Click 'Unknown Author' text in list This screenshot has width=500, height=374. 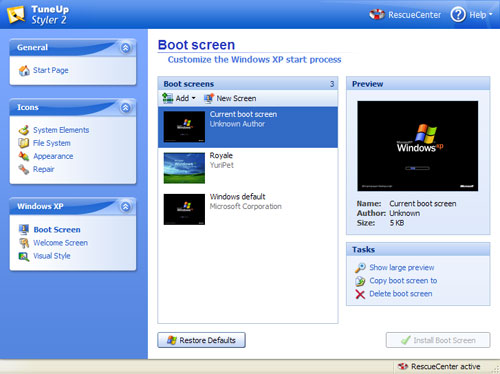click(x=237, y=124)
